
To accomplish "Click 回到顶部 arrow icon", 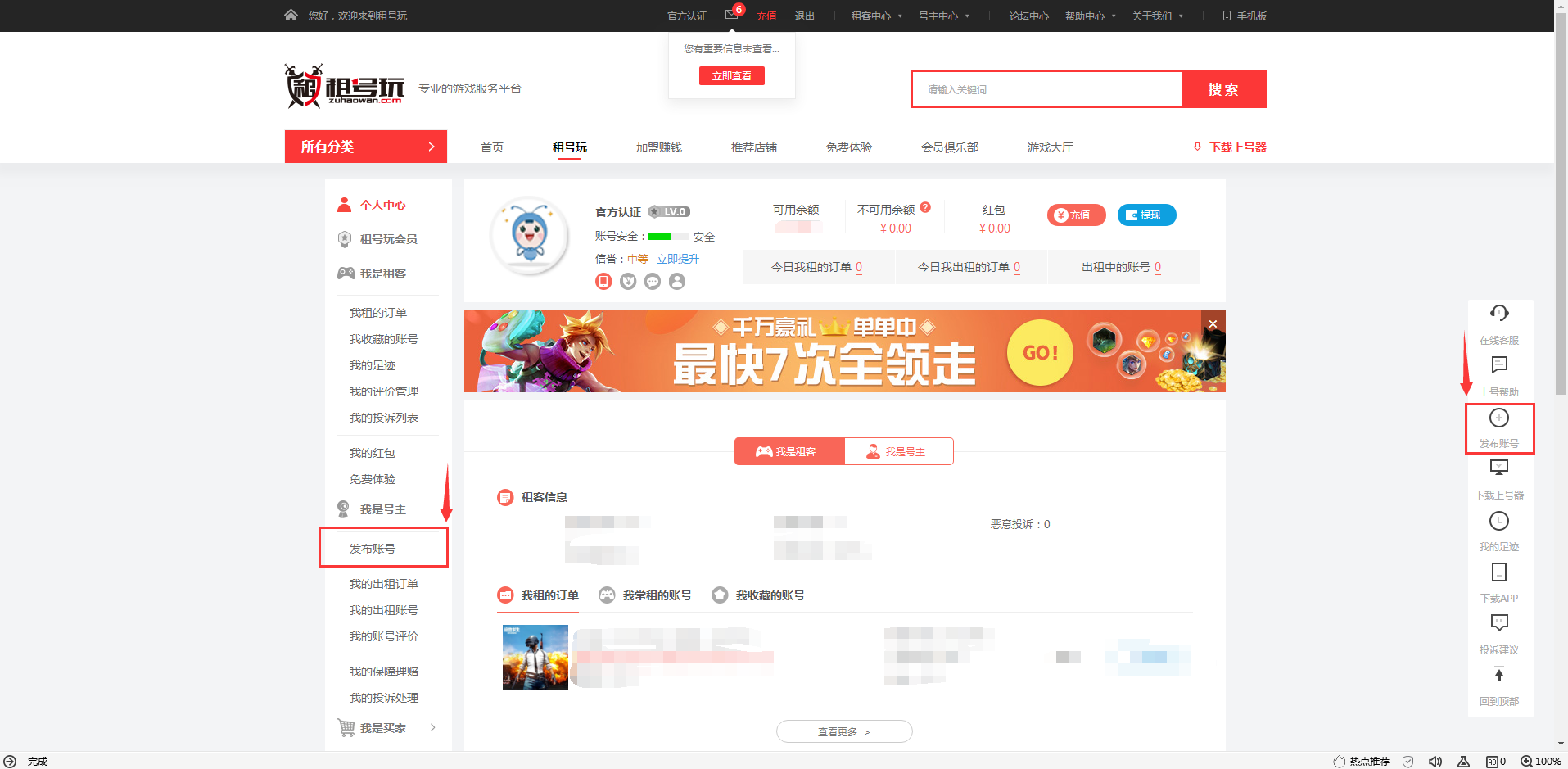I will pyautogui.click(x=1499, y=675).
